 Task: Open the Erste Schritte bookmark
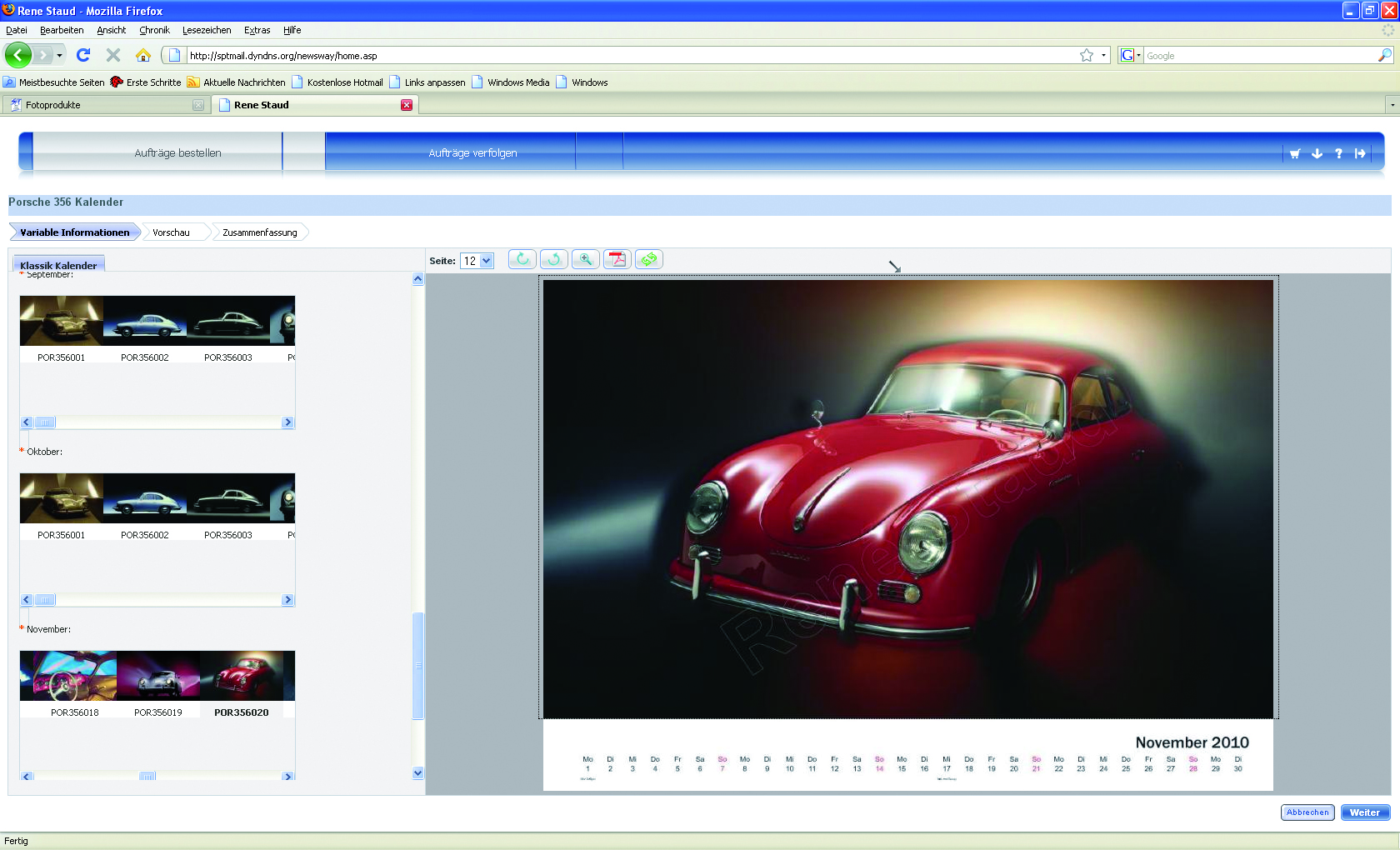pyautogui.click(x=146, y=82)
